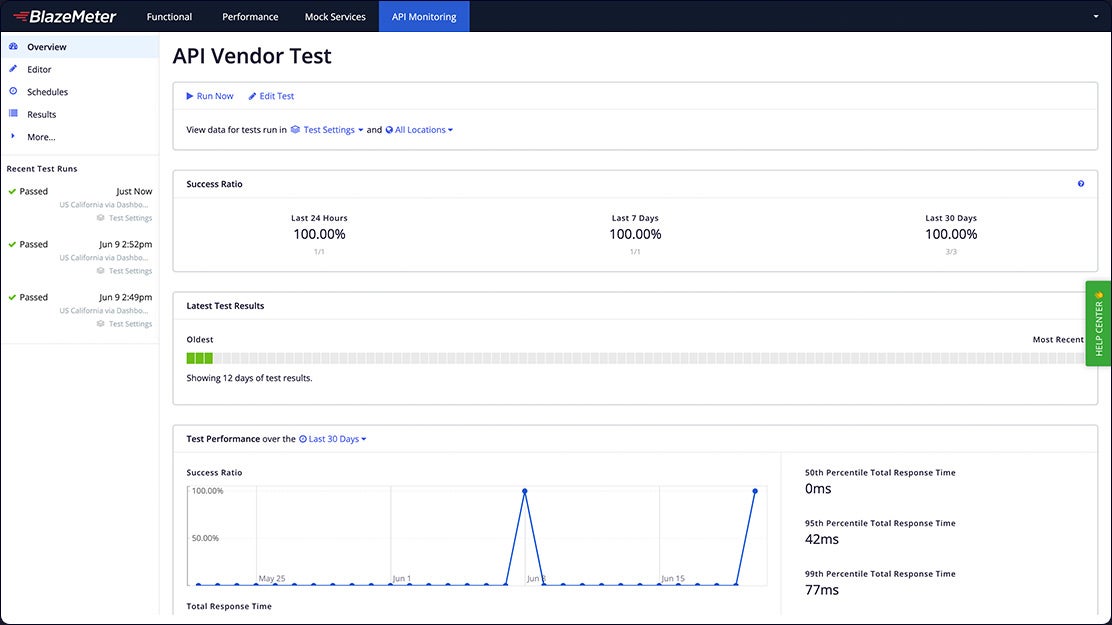Click the clock icon beside Last 30 Days
Image resolution: width=1112 pixels, height=625 pixels.
303,439
